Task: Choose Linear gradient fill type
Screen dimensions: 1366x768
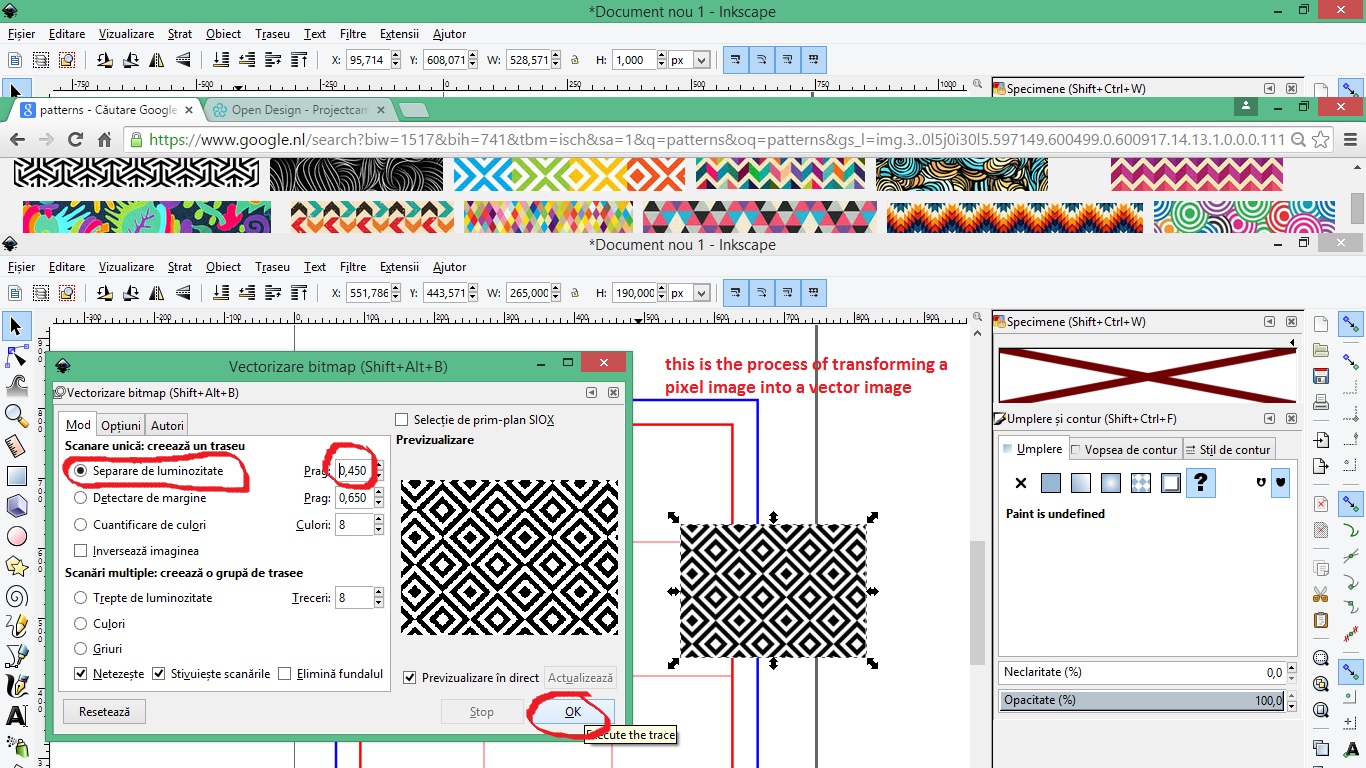Action: click(1081, 483)
